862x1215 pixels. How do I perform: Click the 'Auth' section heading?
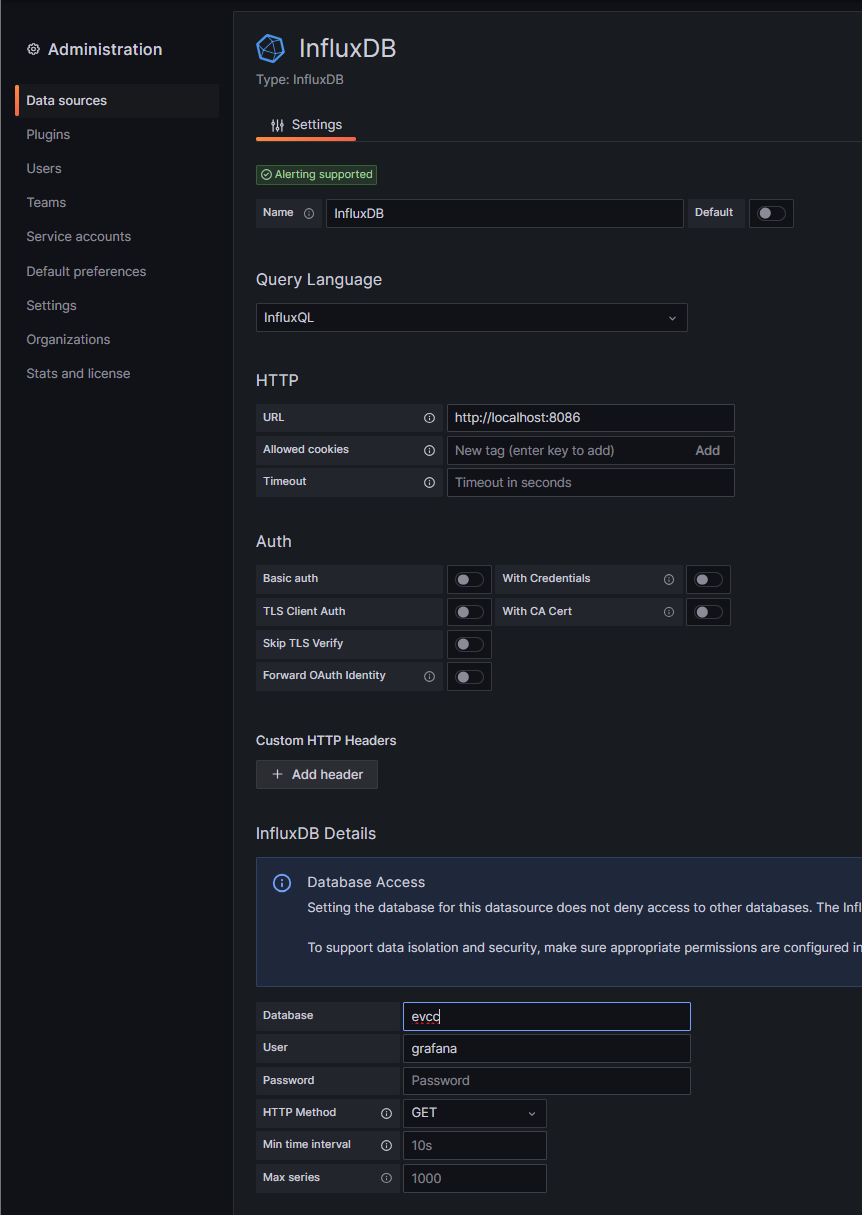pyautogui.click(x=274, y=541)
